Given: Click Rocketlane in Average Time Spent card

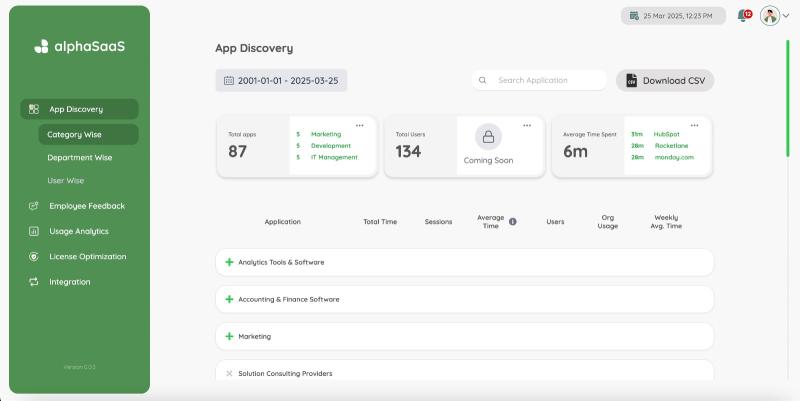Looking at the screenshot, I should [671, 146].
